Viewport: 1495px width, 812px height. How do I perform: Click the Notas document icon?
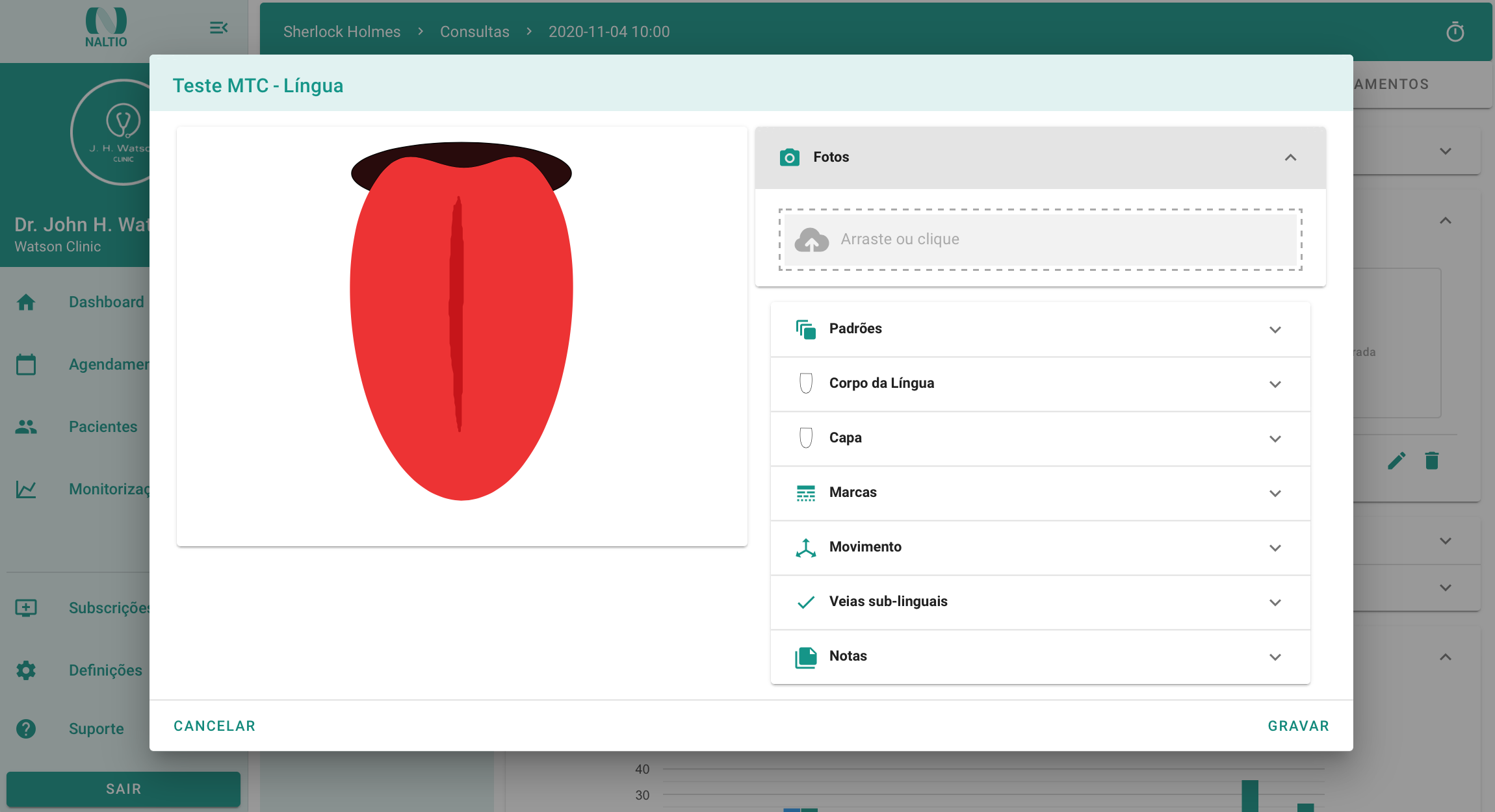[x=805, y=657]
